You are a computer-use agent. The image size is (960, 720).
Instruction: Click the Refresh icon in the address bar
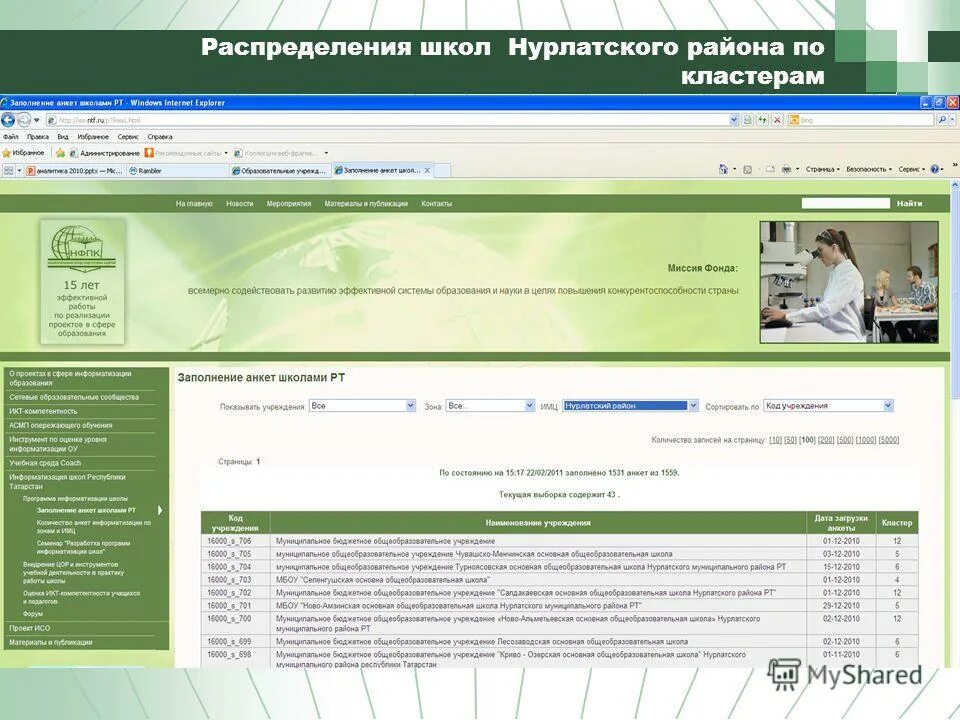762,120
